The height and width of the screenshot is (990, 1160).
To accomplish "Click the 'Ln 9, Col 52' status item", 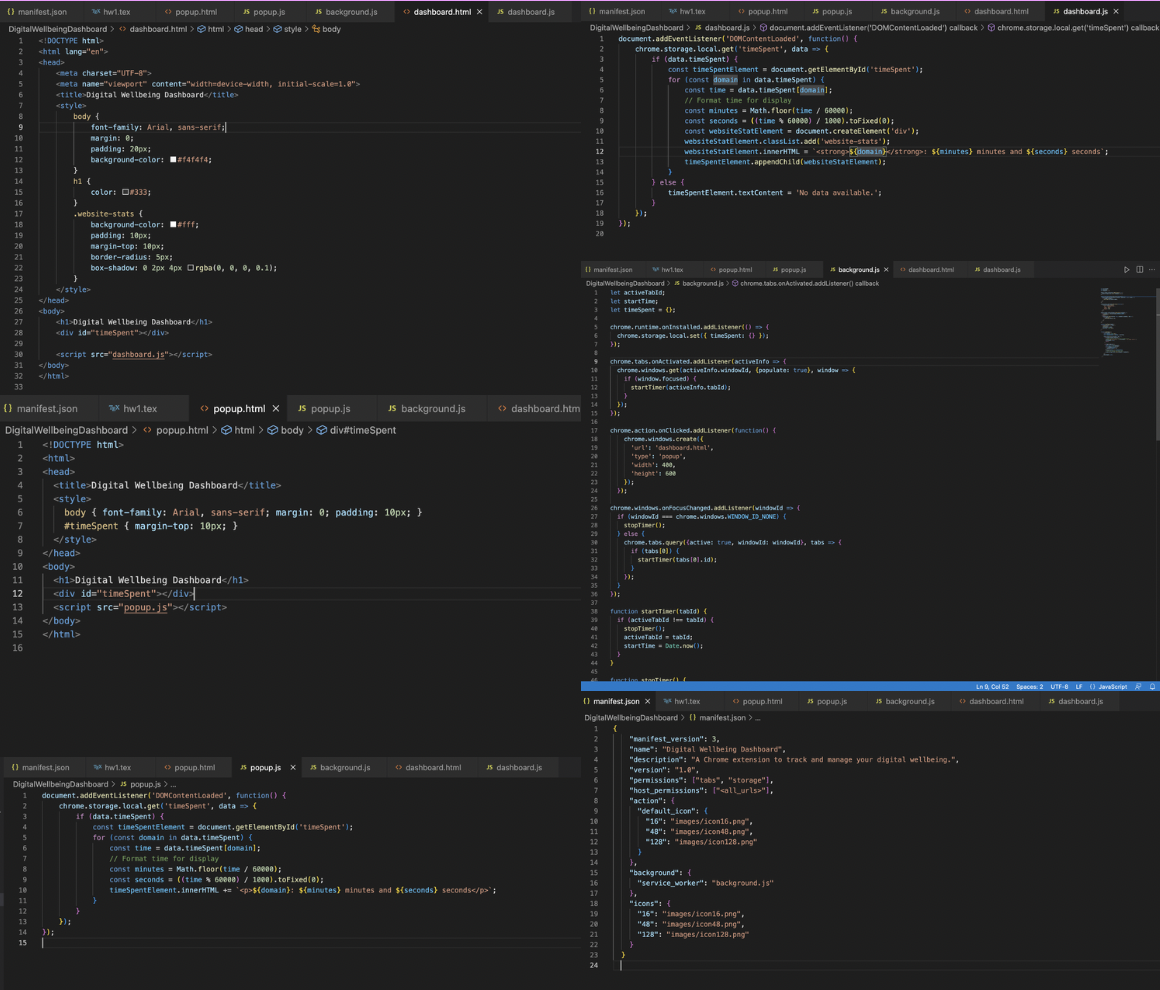I will click(x=991, y=687).
